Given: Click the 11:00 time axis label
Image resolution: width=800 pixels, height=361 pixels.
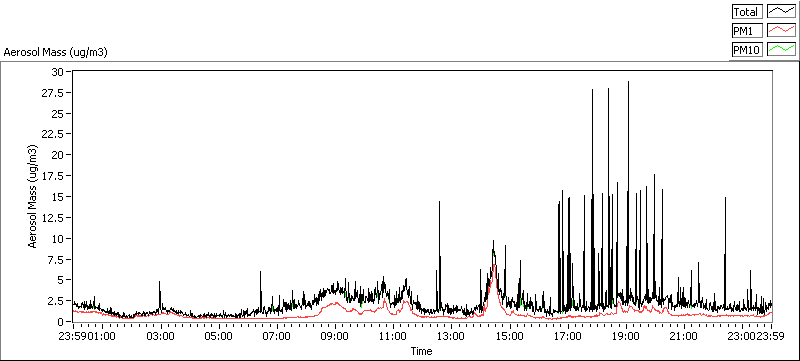Looking at the screenshot, I should (x=393, y=337).
